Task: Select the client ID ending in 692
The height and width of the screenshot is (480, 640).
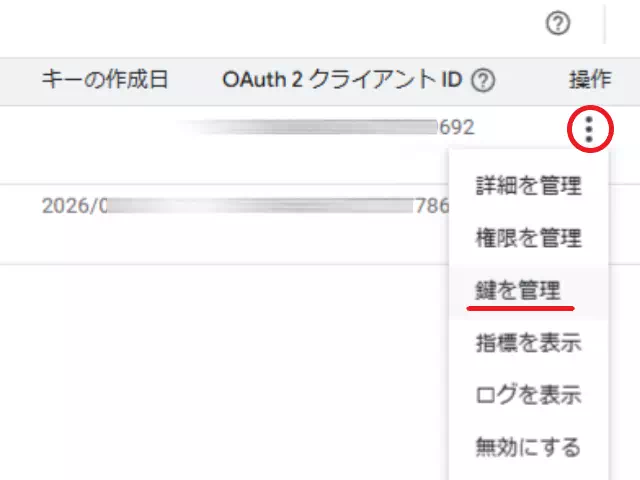Action: 456,127
